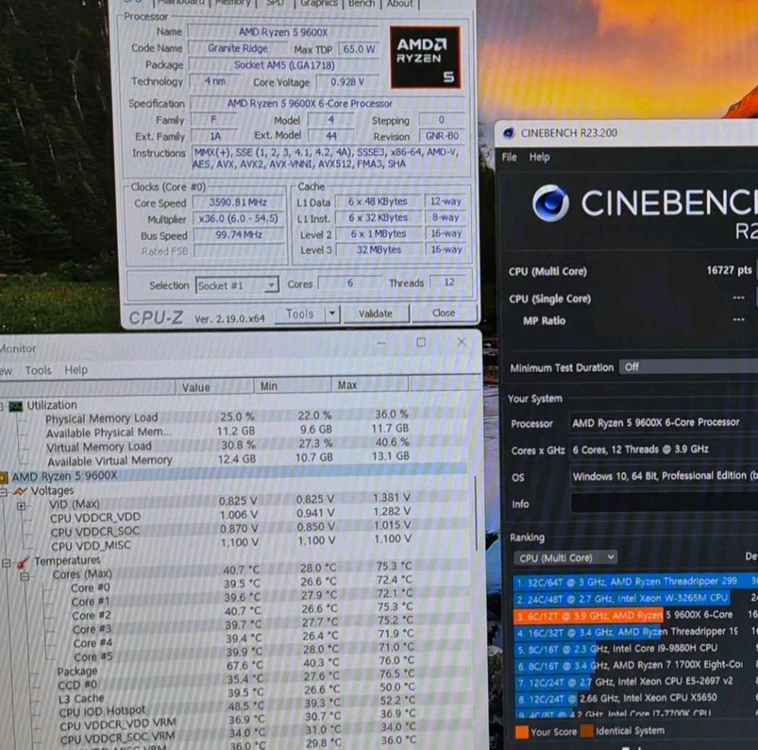758x750 pixels.
Task: Click the Utilization category icon in HWMonitor
Action: coord(16,406)
